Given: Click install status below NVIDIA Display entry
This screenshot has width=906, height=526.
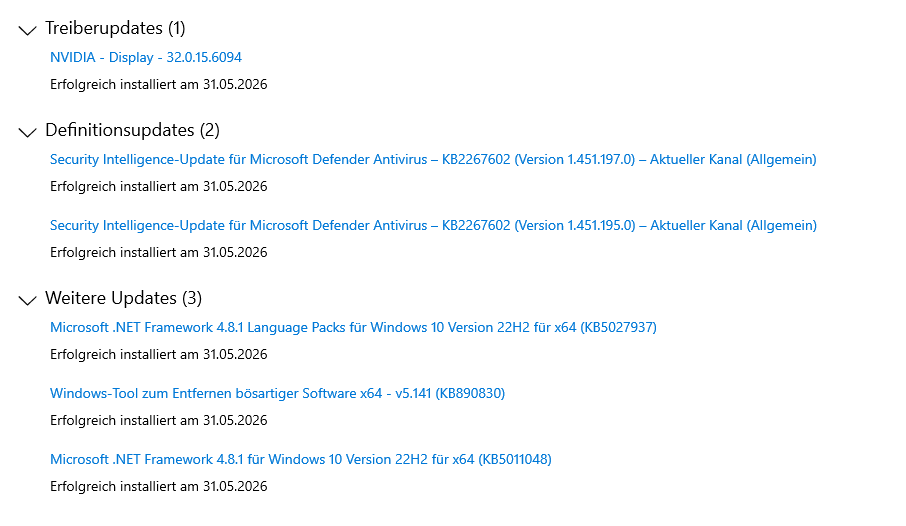Looking at the screenshot, I should tap(158, 84).
